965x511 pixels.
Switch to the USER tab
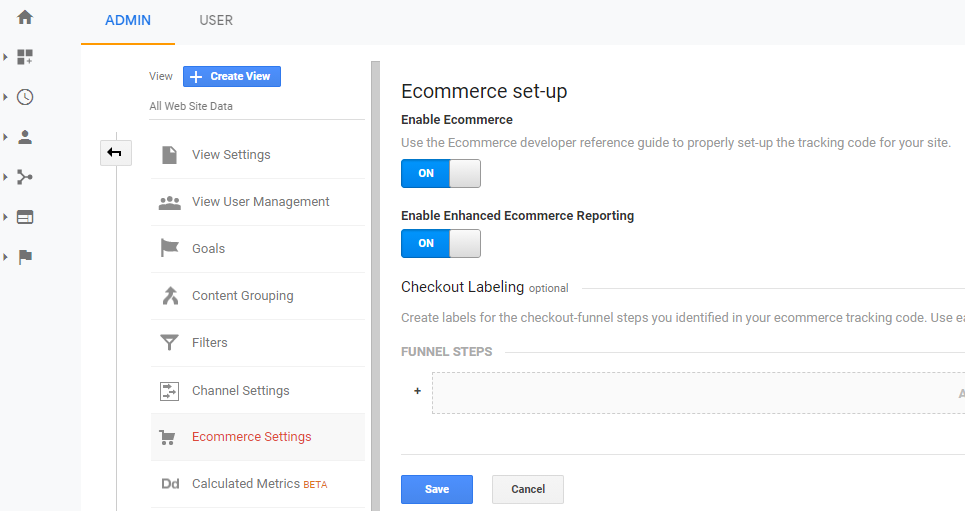click(x=216, y=20)
